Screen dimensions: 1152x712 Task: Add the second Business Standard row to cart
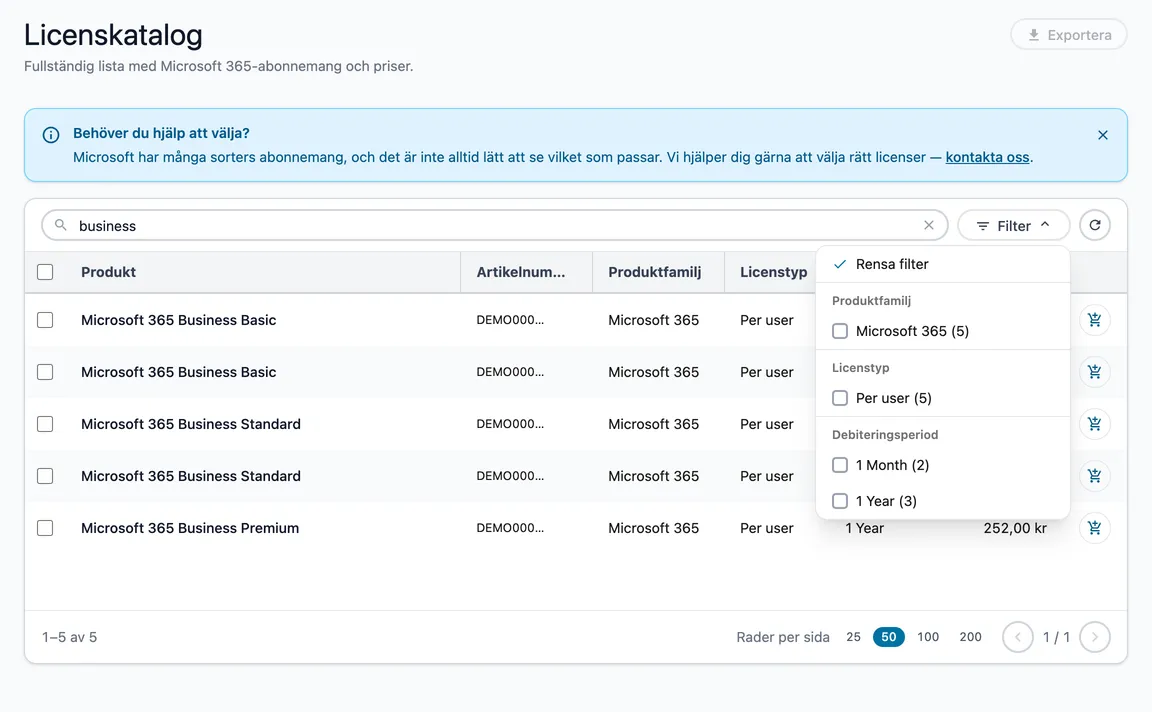(x=1095, y=475)
